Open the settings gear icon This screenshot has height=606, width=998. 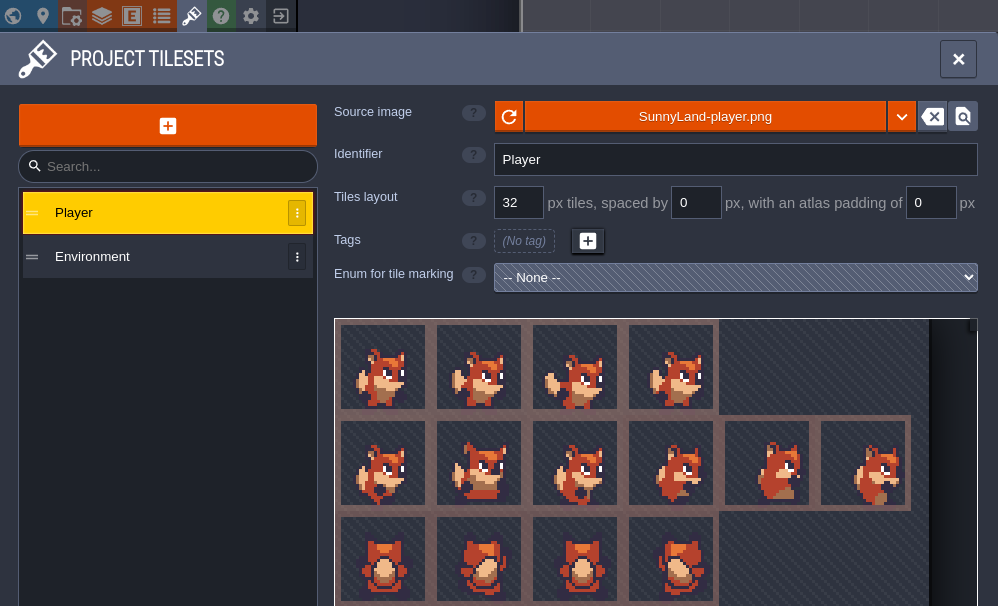coord(251,16)
